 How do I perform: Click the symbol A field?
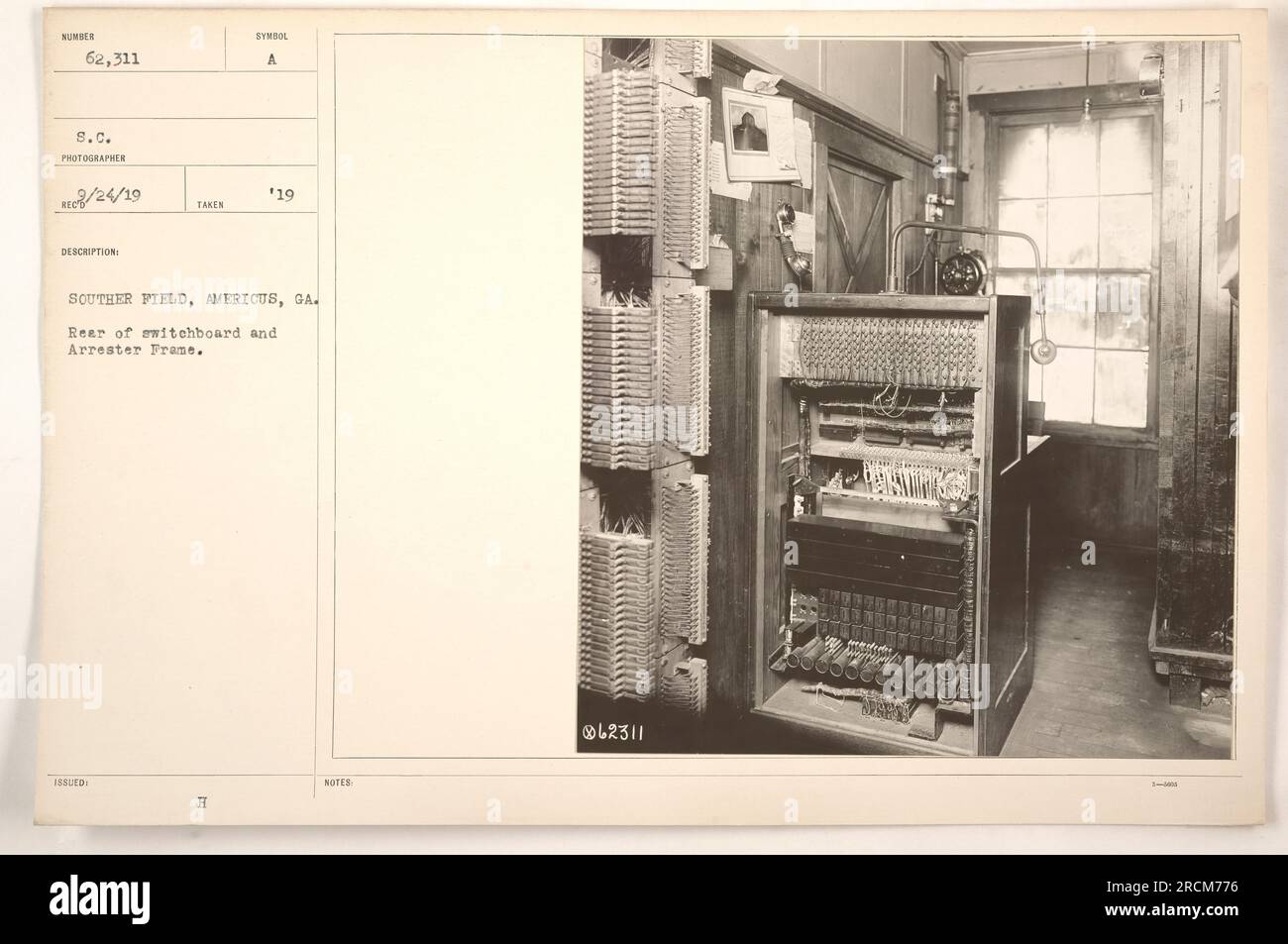pyautogui.click(x=272, y=58)
